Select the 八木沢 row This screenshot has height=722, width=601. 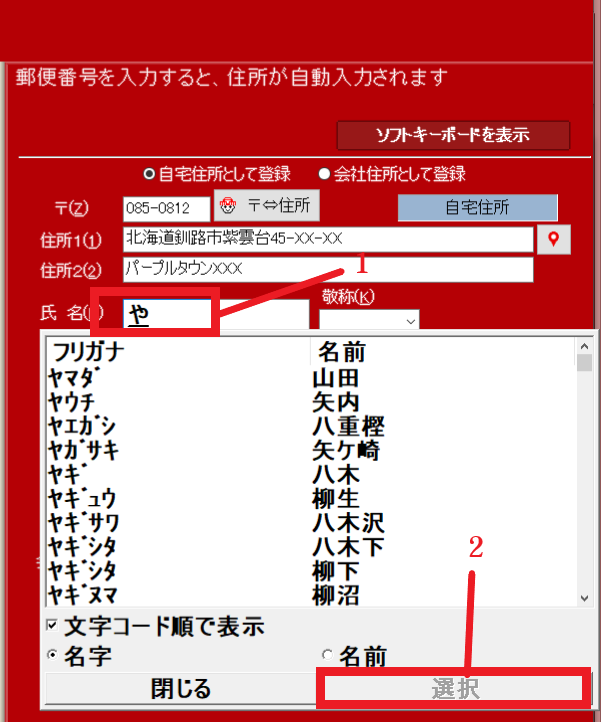pyautogui.click(x=311, y=524)
